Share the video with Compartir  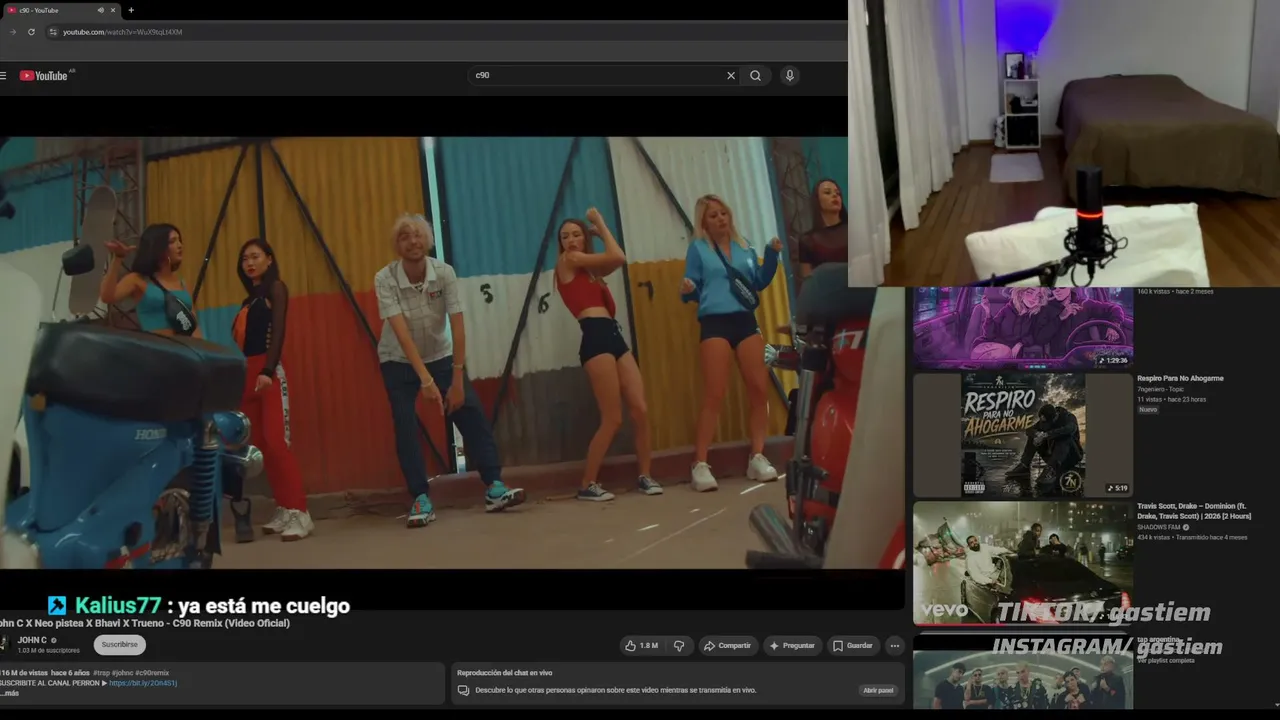728,646
